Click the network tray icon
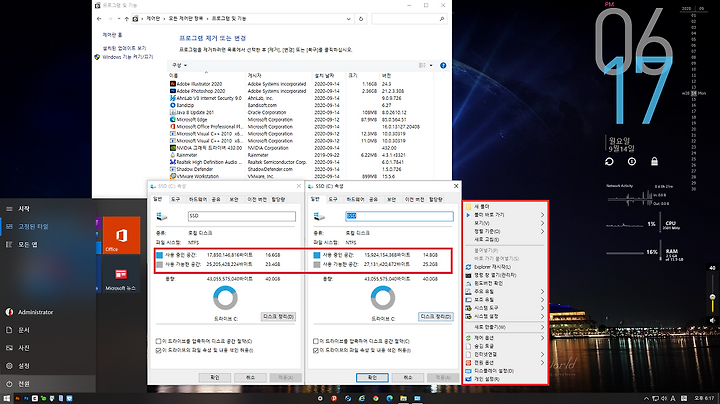 coord(655,398)
